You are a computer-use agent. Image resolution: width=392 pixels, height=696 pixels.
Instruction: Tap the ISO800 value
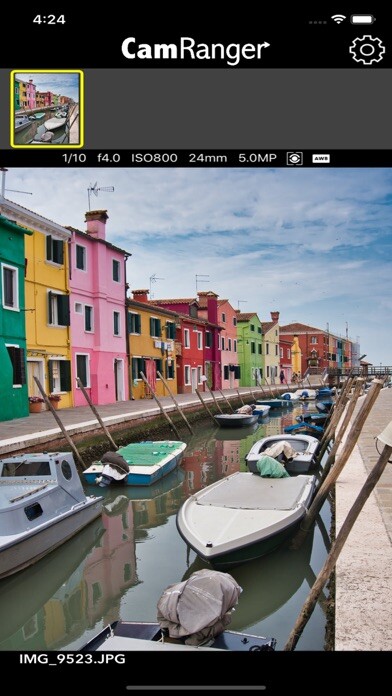154,158
